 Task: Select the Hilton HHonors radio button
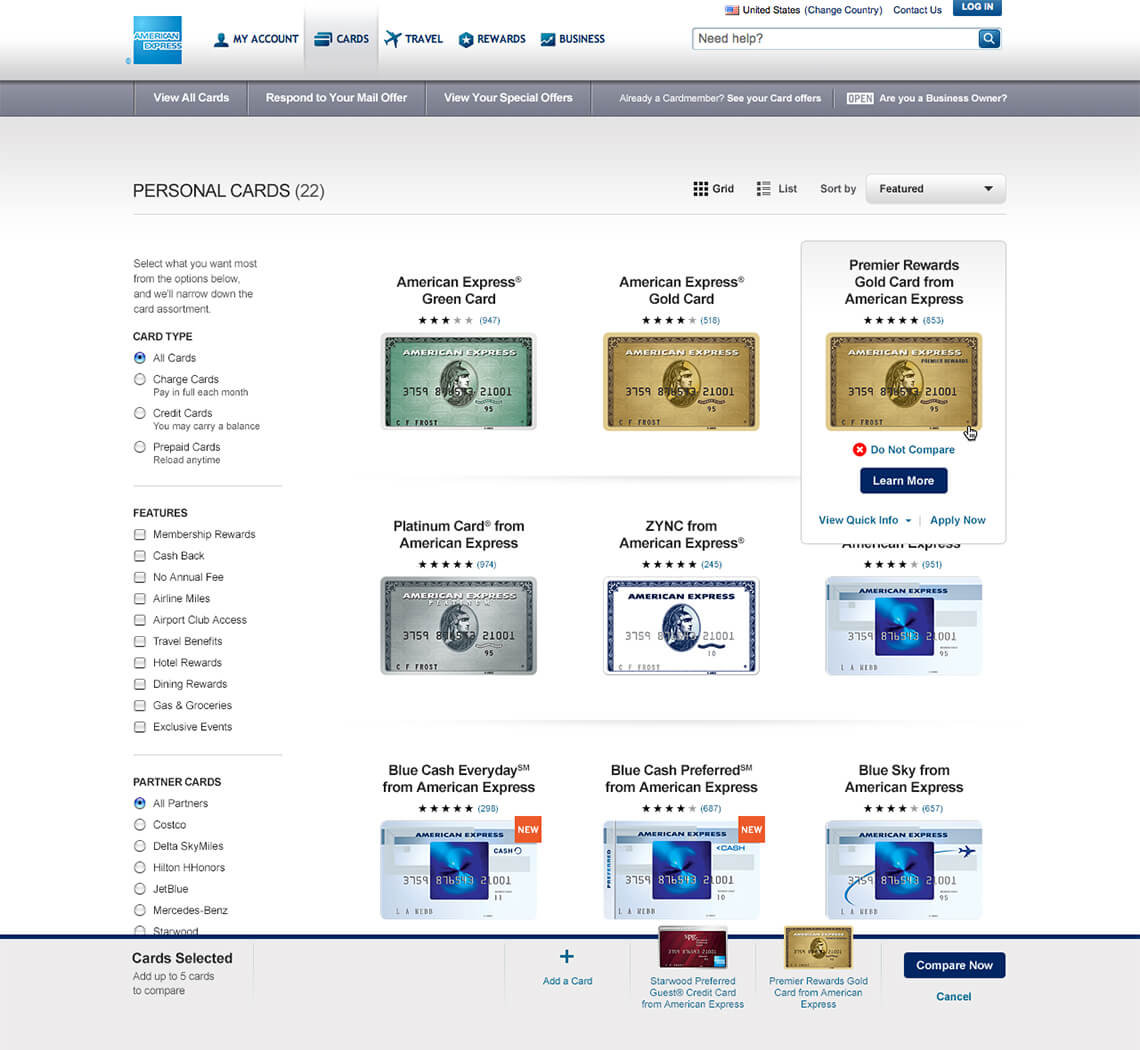[140, 867]
